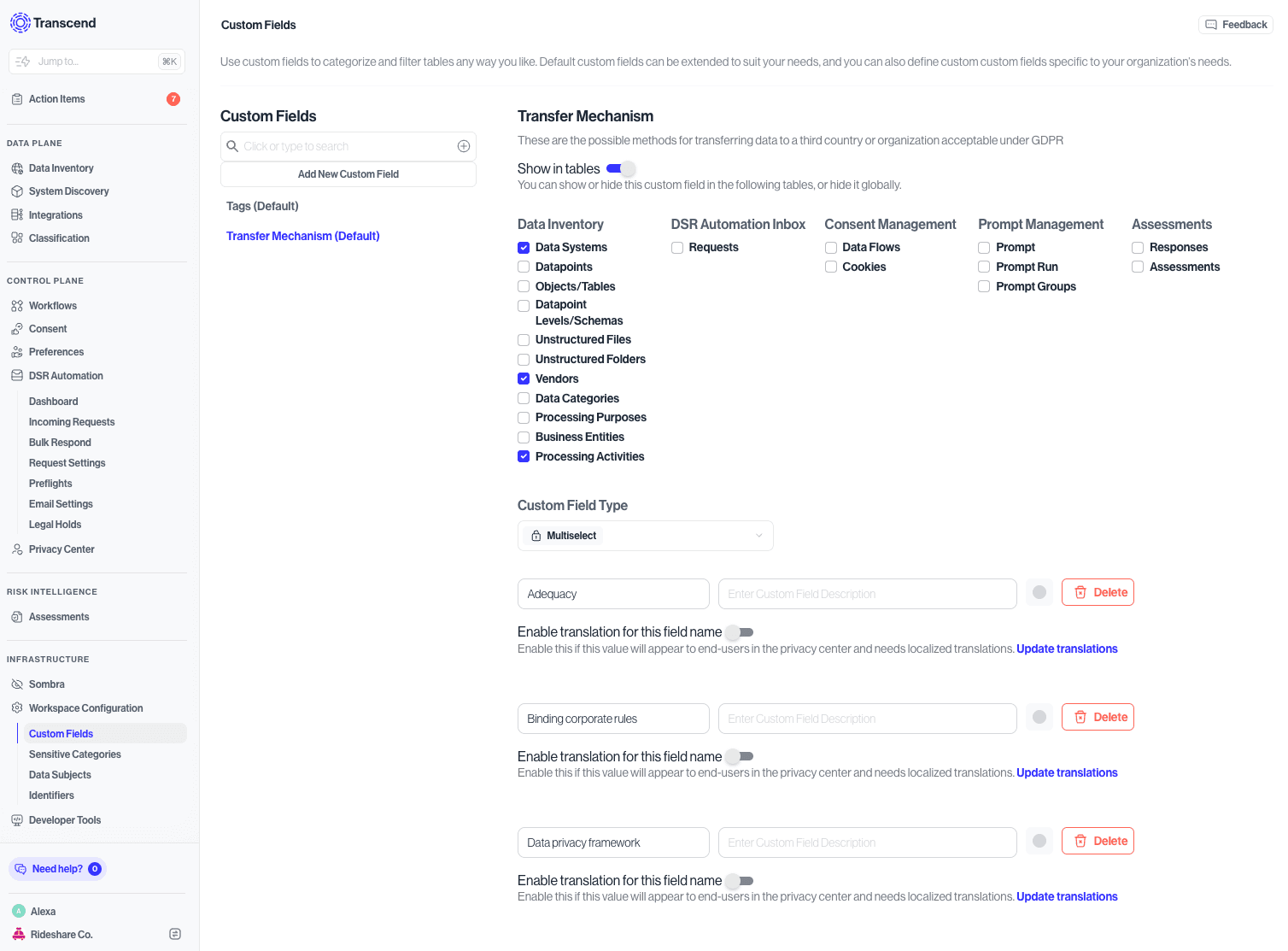The height and width of the screenshot is (951, 1288).
Task: Select System Discovery in the navigation
Action: pyautogui.click(x=68, y=191)
